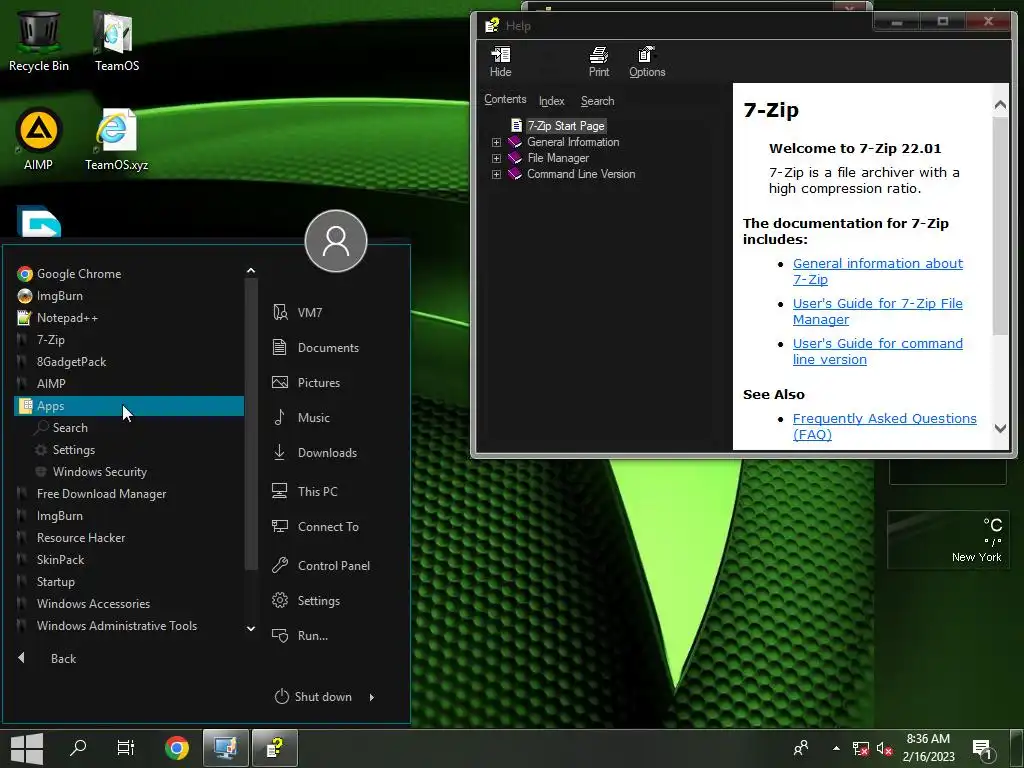The height and width of the screenshot is (768, 1024).
Task: Expand the General Information node
Action: pos(496,142)
